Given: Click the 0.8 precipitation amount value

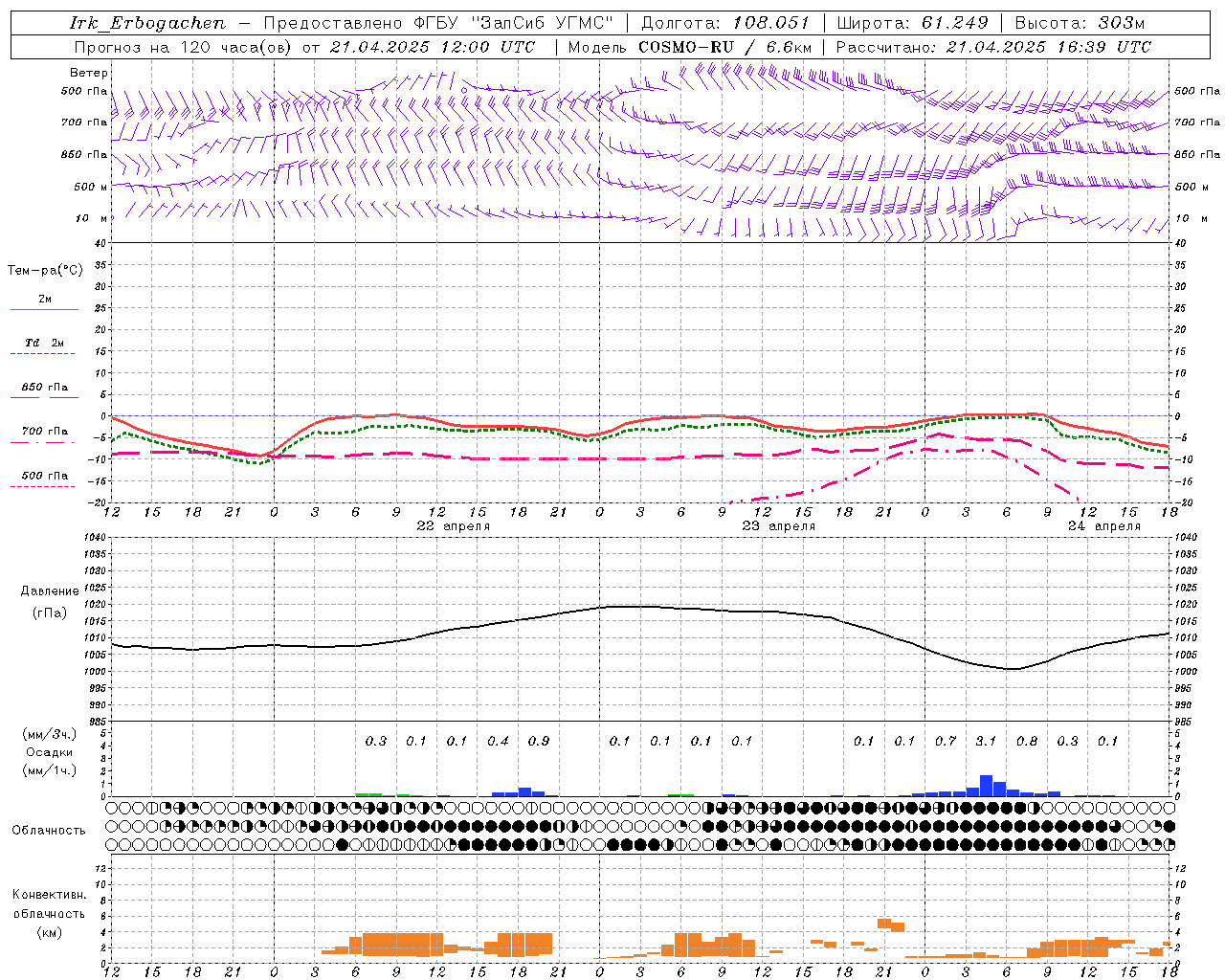Looking at the screenshot, I should click(1027, 741).
